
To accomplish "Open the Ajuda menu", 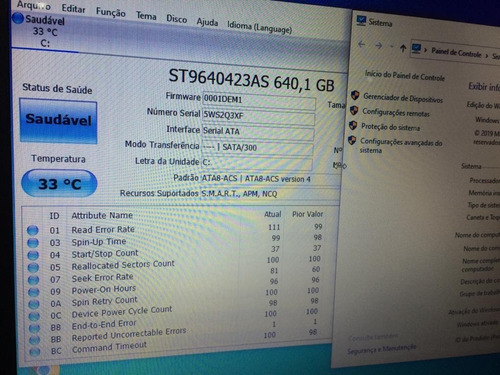I will pos(207,22).
